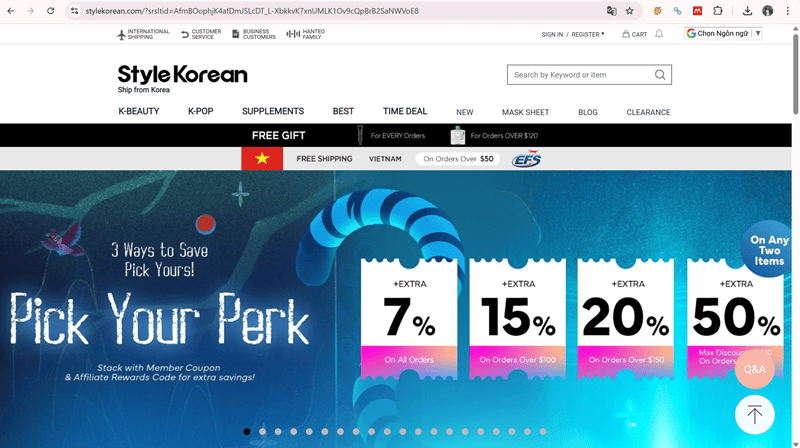The height and width of the screenshot is (448, 800).
Task: Open the CLEARANCE menu item
Action: tap(648, 112)
